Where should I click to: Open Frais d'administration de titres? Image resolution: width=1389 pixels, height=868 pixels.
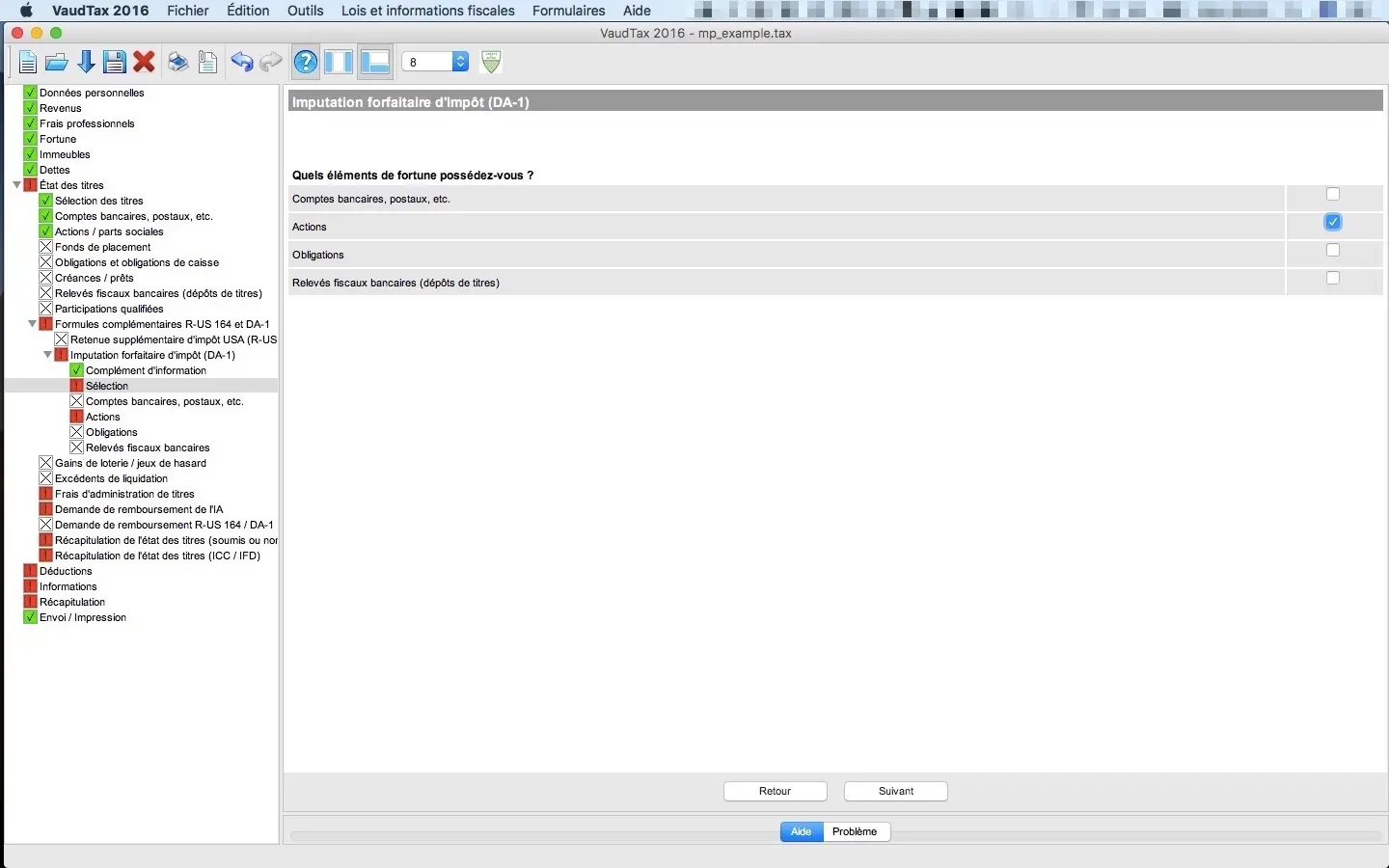pyautogui.click(x=124, y=494)
